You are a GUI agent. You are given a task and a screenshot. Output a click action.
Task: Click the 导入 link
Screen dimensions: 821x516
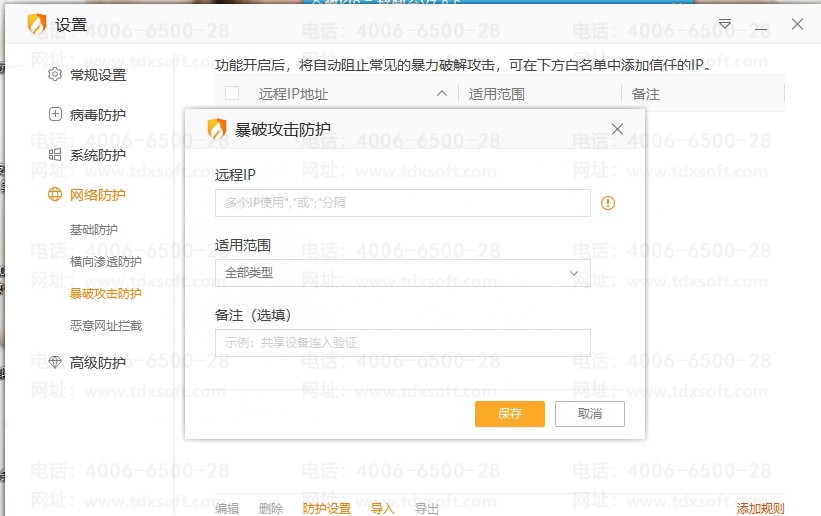382,508
